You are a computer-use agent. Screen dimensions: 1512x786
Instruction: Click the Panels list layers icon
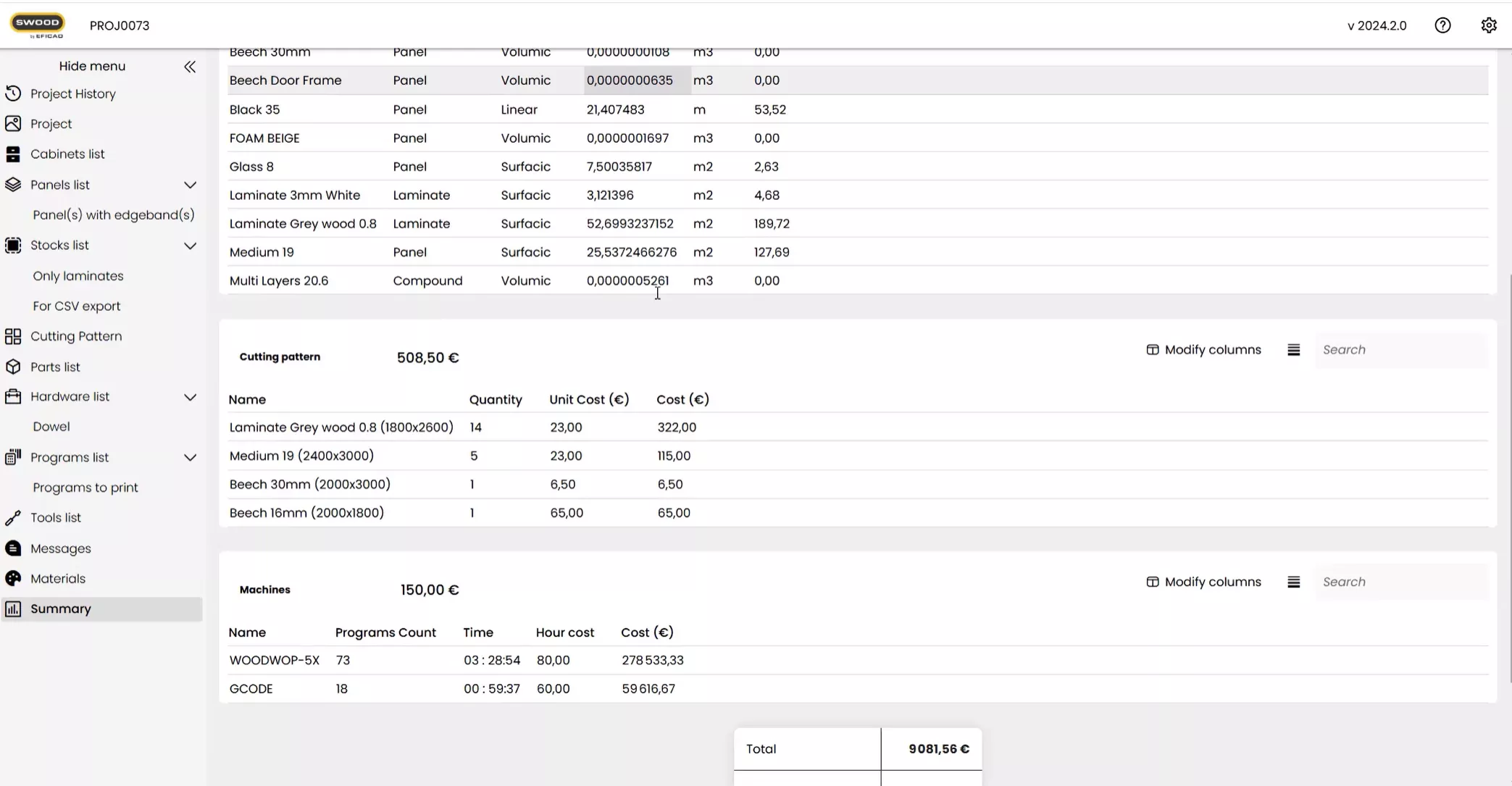coord(13,185)
